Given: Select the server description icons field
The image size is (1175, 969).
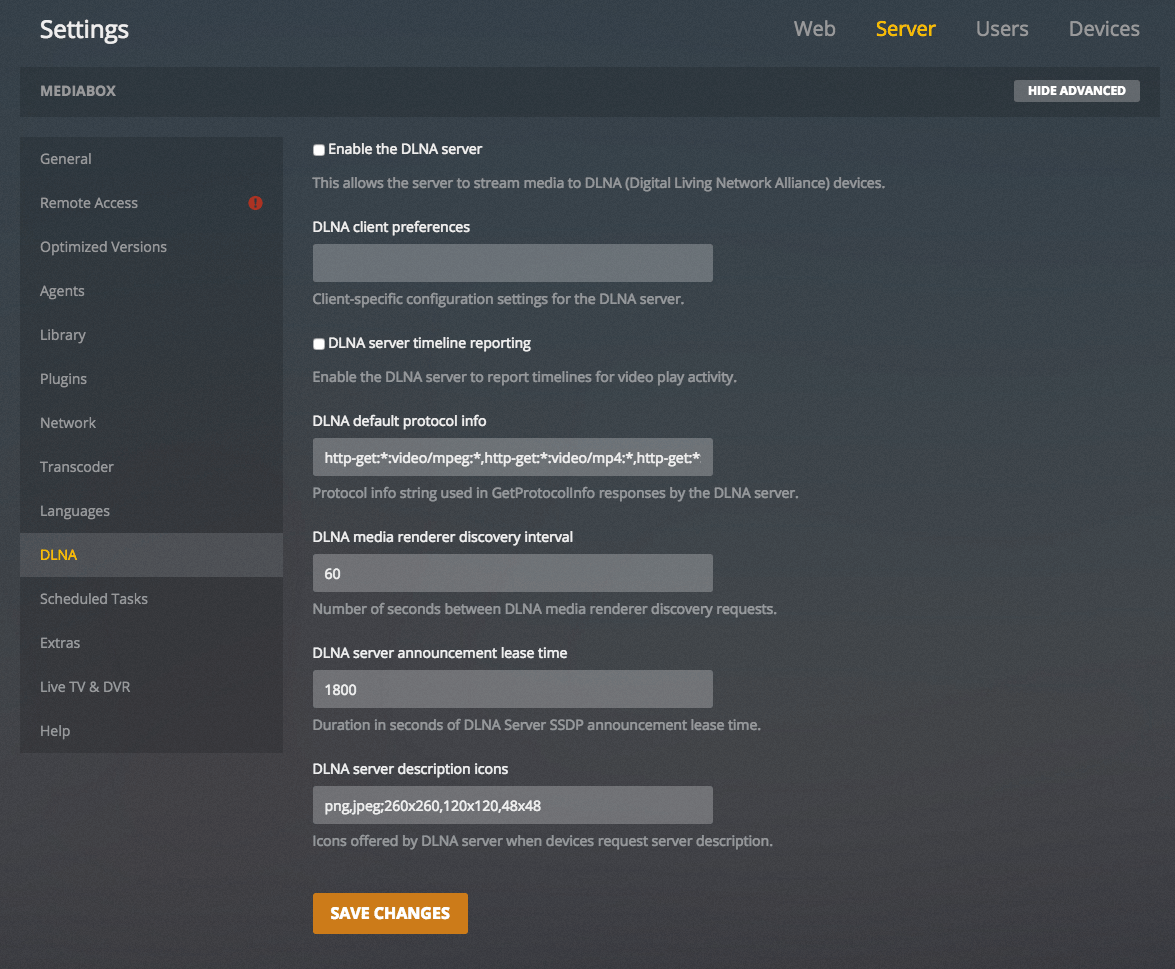Looking at the screenshot, I should coord(512,805).
